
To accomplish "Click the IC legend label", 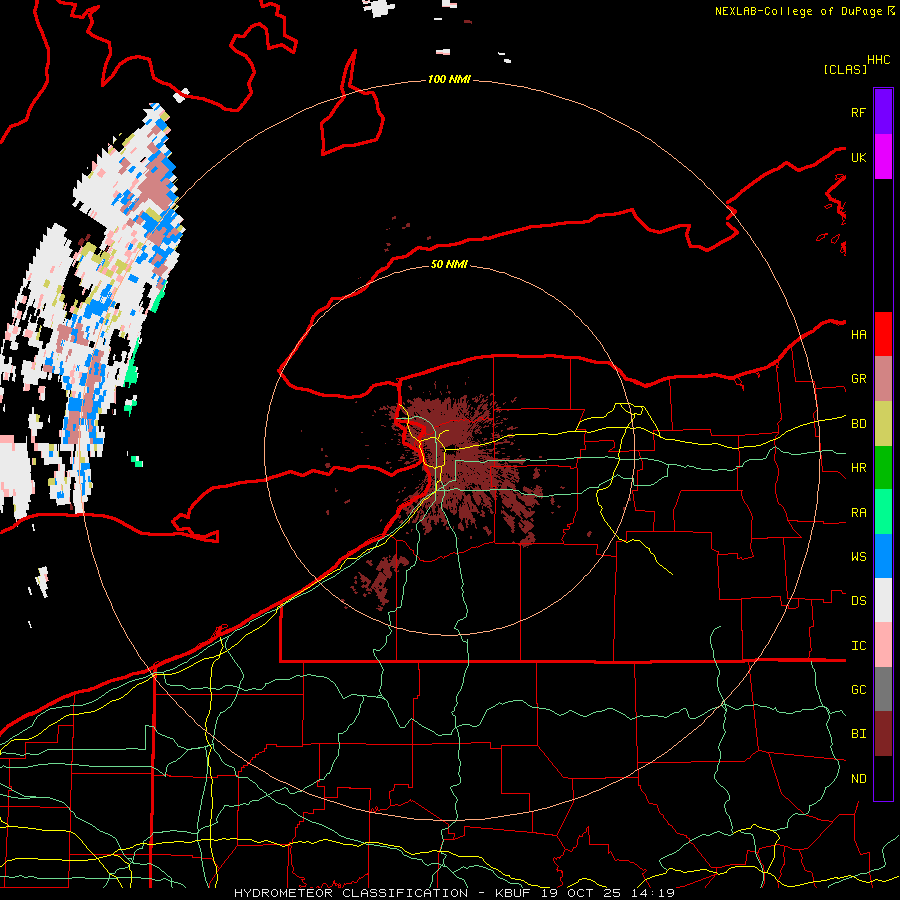I will (x=859, y=645).
